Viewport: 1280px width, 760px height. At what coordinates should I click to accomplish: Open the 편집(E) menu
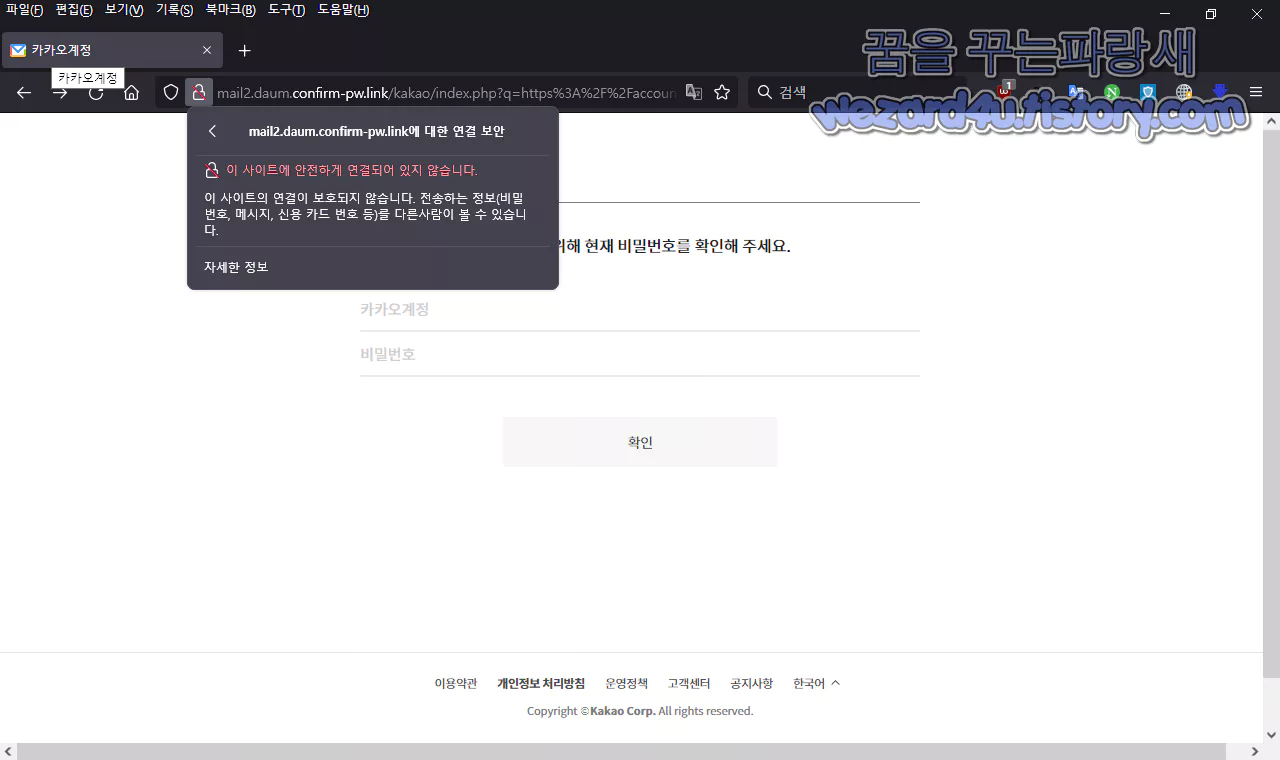click(74, 10)
